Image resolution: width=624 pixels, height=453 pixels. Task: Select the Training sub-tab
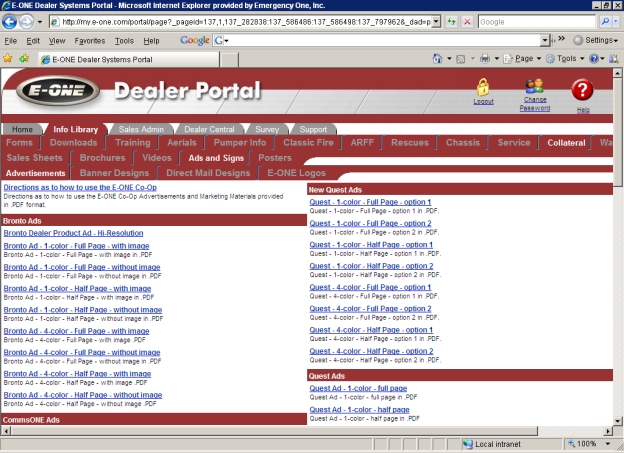pos(133,143)
